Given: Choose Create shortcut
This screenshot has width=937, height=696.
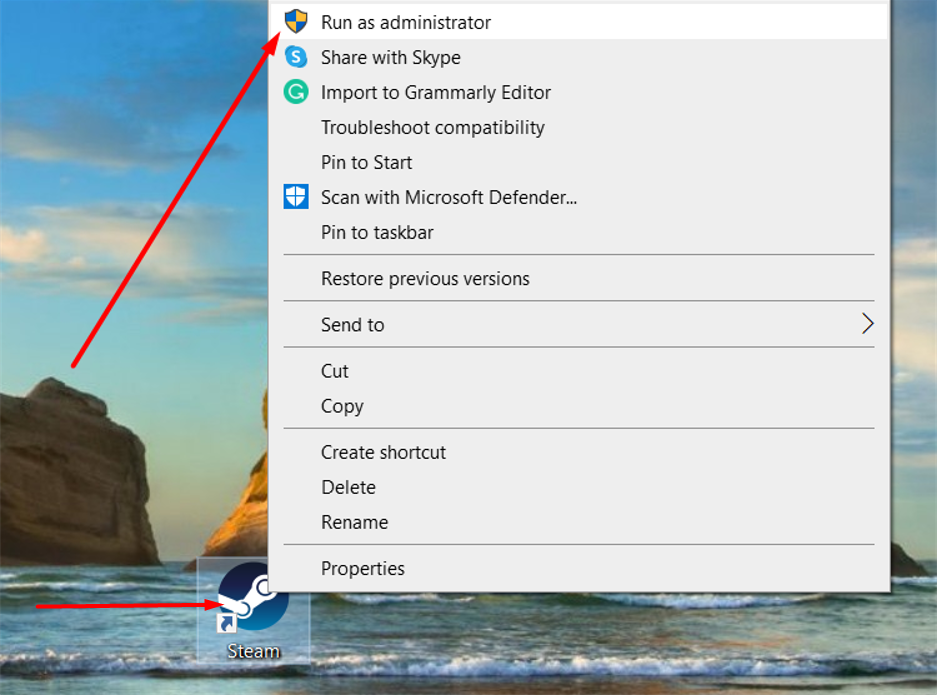Looking at the screenshot, I should coord(578,452).
